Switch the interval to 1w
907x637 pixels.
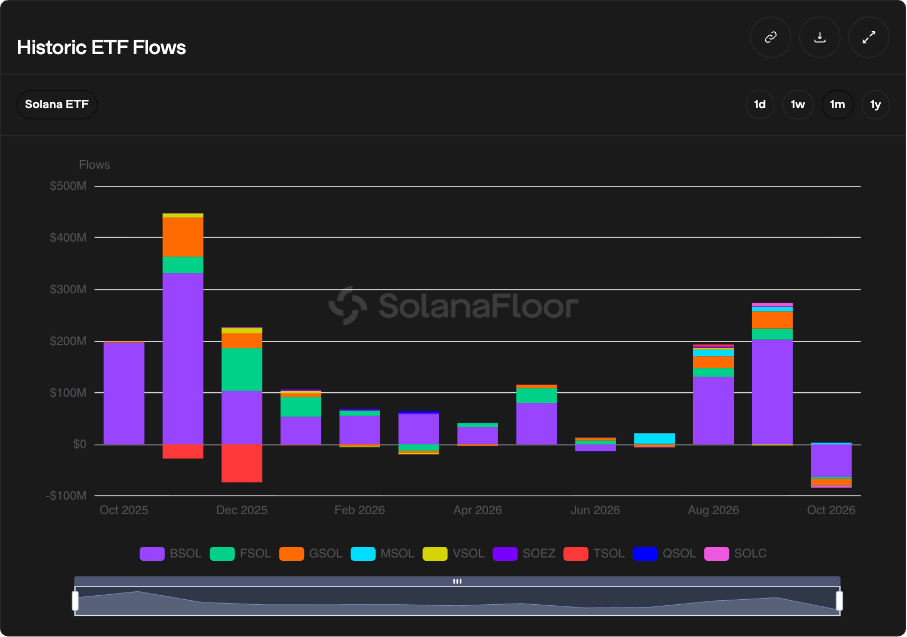pyautogui.click(x=798, y=105)
